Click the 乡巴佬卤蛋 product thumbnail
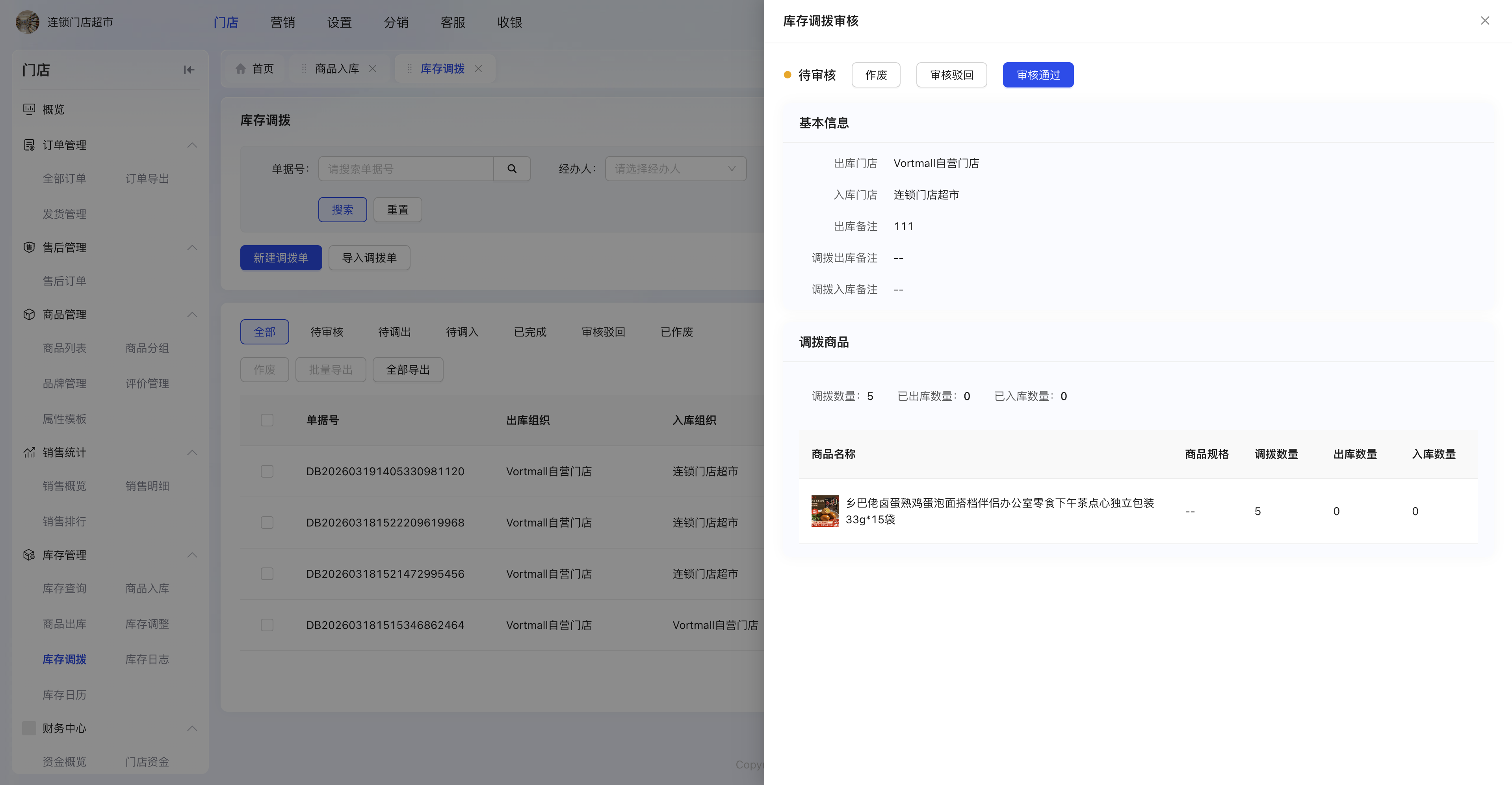This screenshot has width=1512, height=785. point(825,511)
